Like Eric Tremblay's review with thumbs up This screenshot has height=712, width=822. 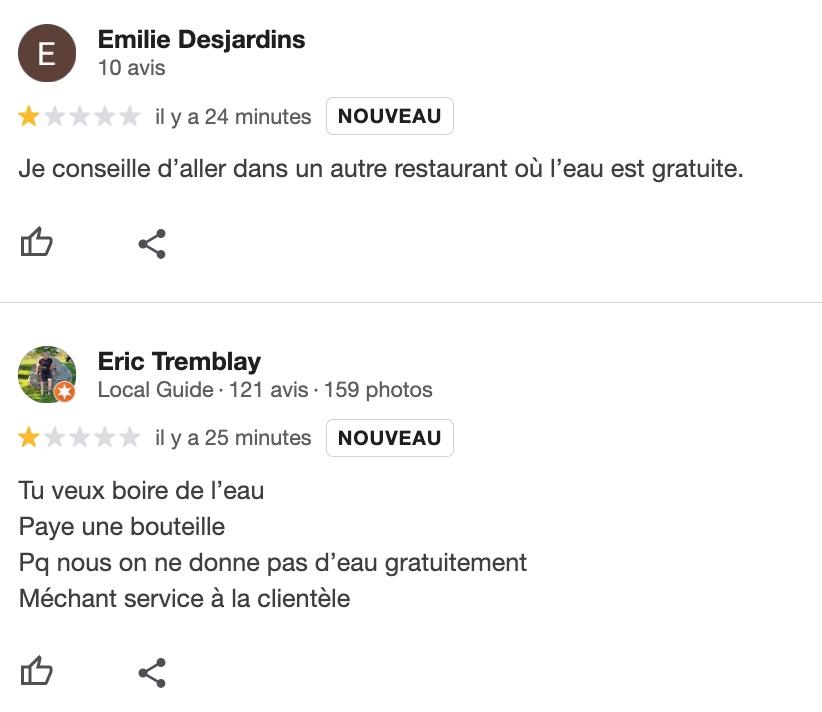click(36, 671)
